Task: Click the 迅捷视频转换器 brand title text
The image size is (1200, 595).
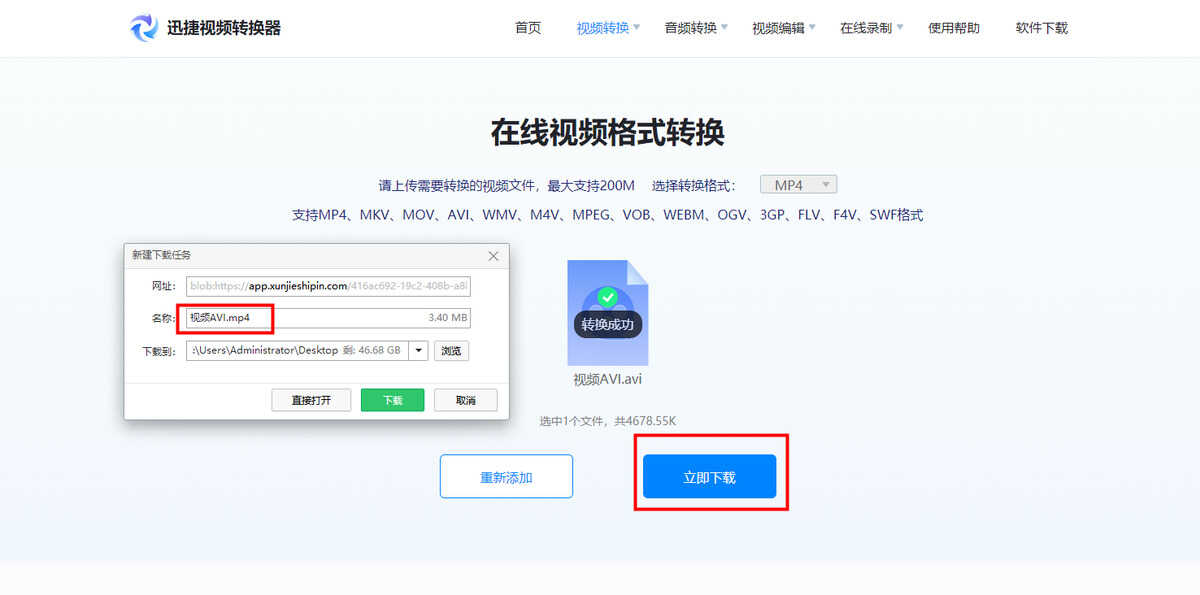Action: point(224,28)
